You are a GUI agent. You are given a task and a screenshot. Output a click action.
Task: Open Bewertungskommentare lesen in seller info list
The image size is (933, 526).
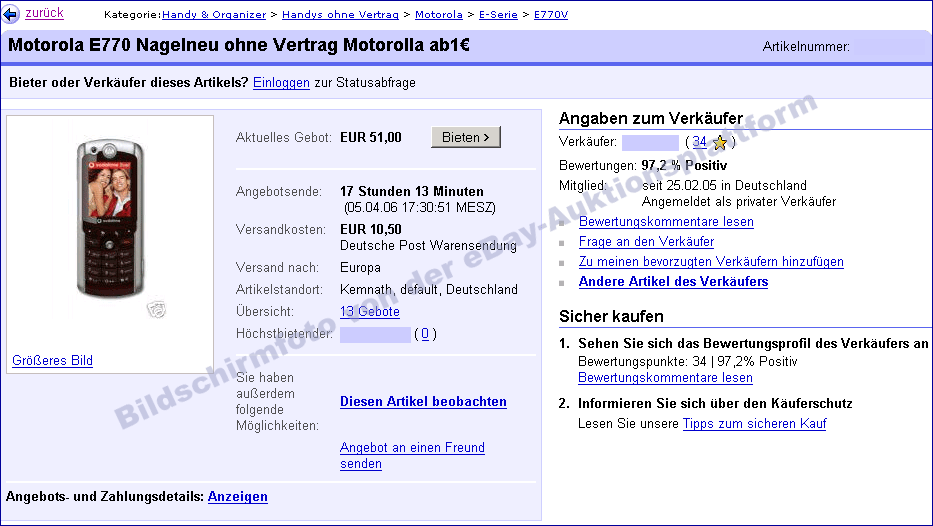[666, 222]
